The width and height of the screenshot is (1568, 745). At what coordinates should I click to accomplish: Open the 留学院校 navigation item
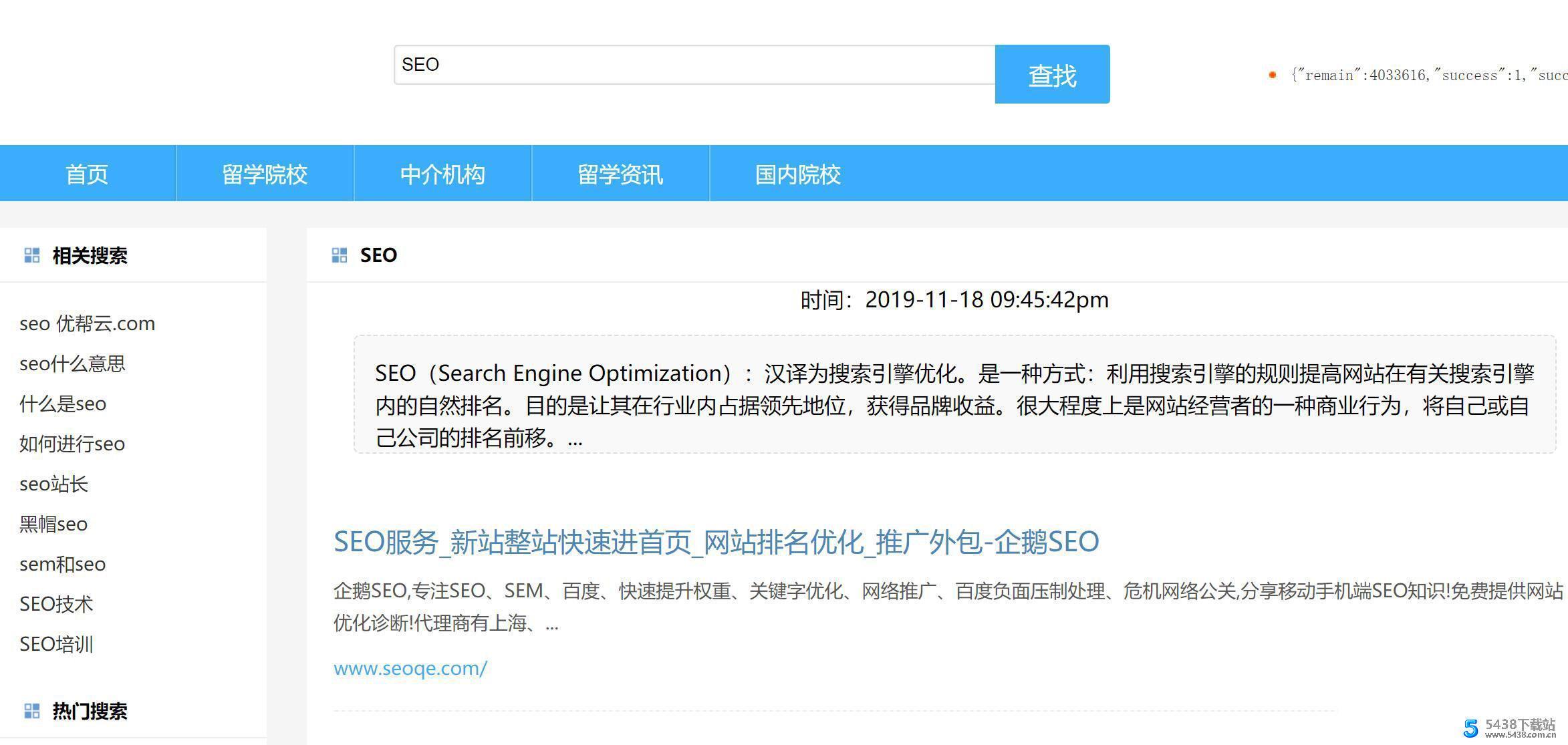264,173
